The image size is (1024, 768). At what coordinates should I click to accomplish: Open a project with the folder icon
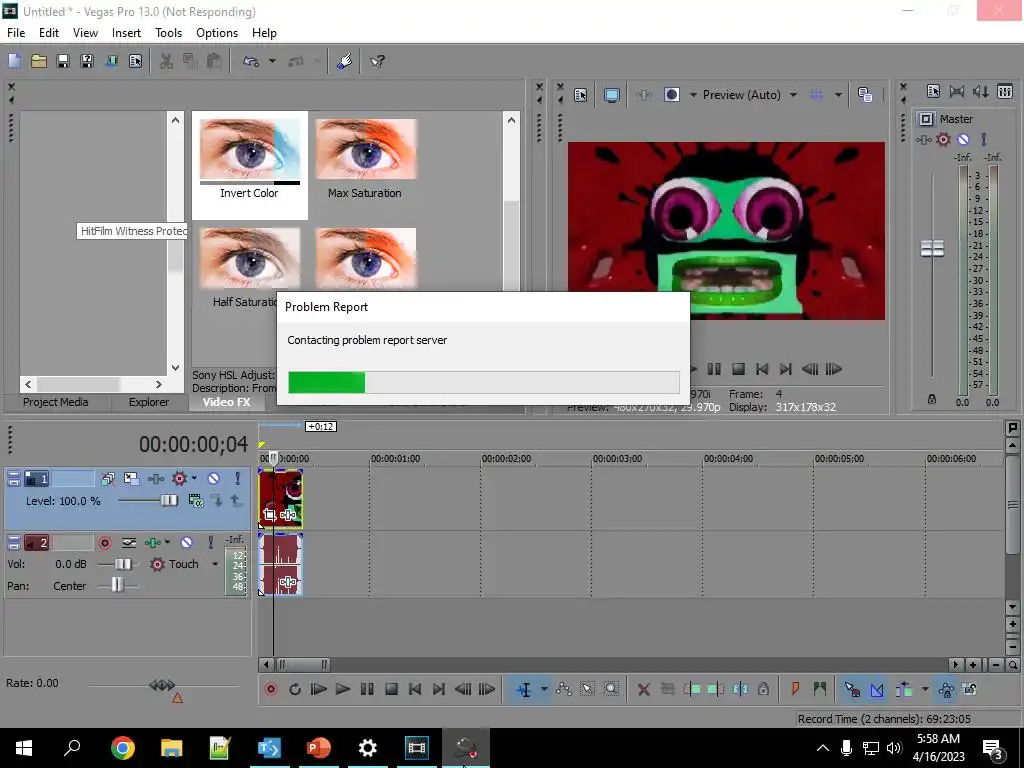pyautogui.click(x=39, y=61)
